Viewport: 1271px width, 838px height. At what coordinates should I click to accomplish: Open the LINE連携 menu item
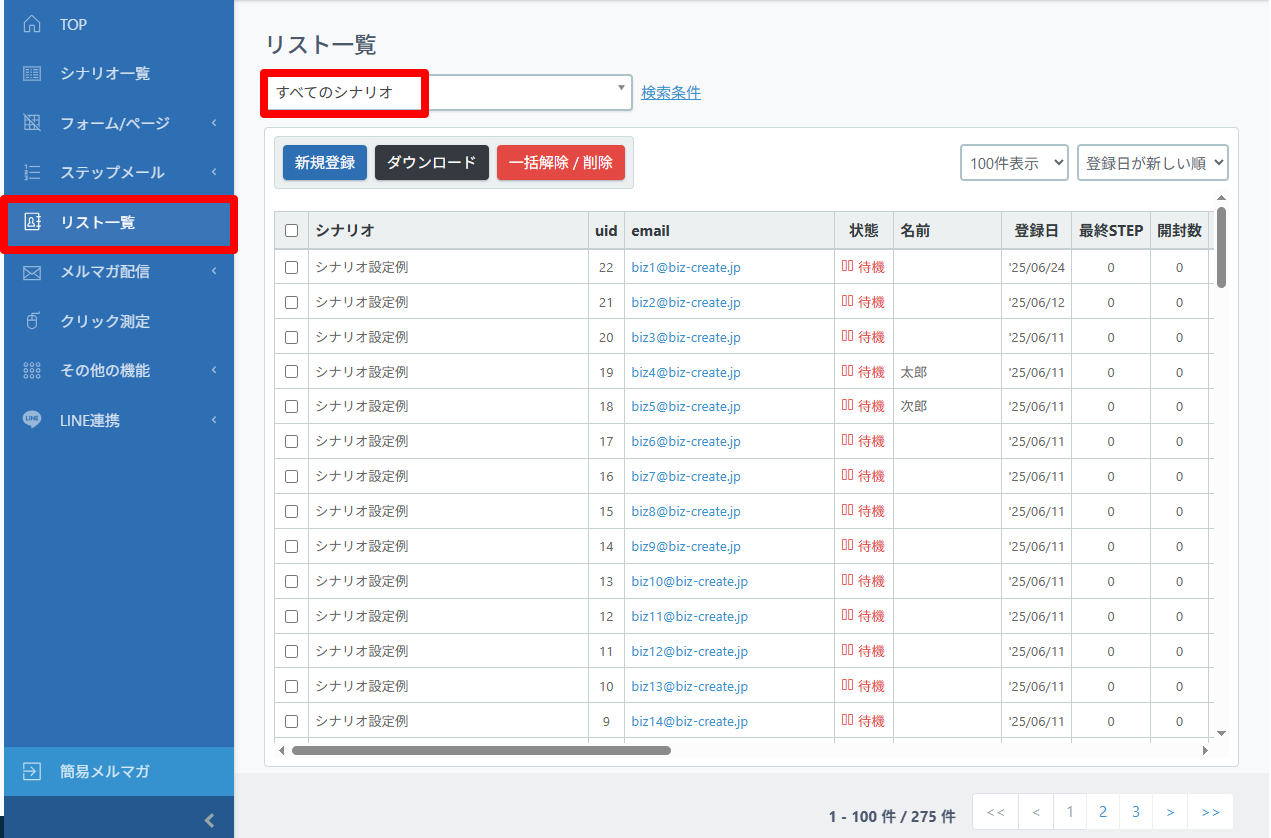[x=119, y=420]
